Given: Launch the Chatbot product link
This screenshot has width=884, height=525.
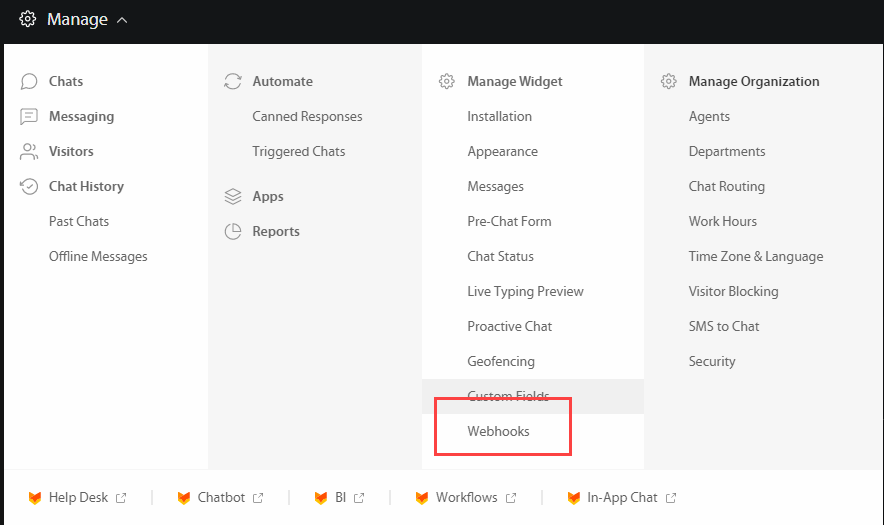Looking at the screenshot, I should click(221, 498).
